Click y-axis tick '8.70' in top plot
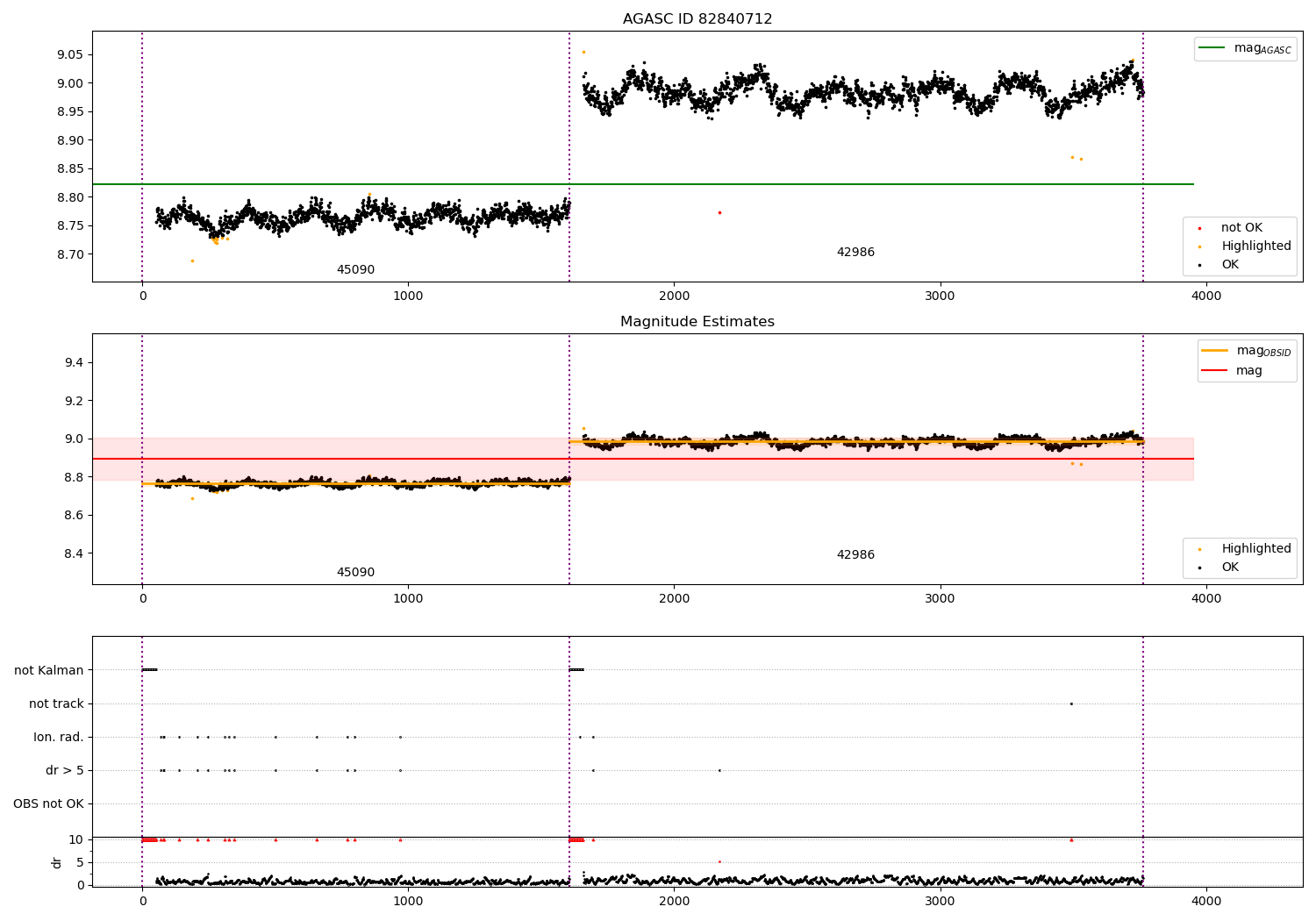This screenshot has width=1316, height=921. [x=69, y=254]
